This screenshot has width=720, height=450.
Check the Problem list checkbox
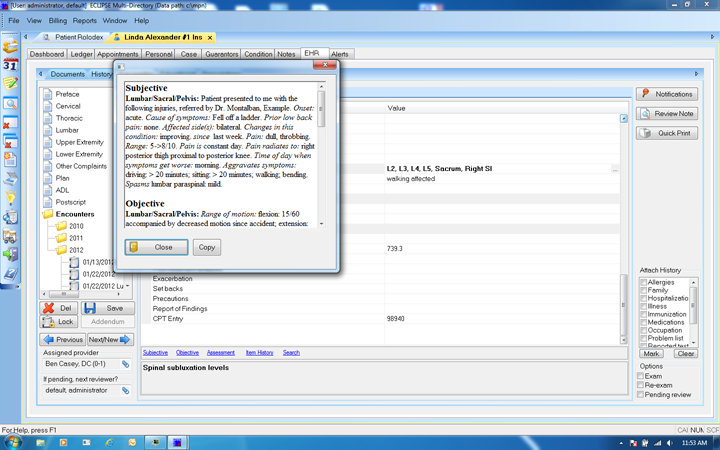(x=643, y=338)
